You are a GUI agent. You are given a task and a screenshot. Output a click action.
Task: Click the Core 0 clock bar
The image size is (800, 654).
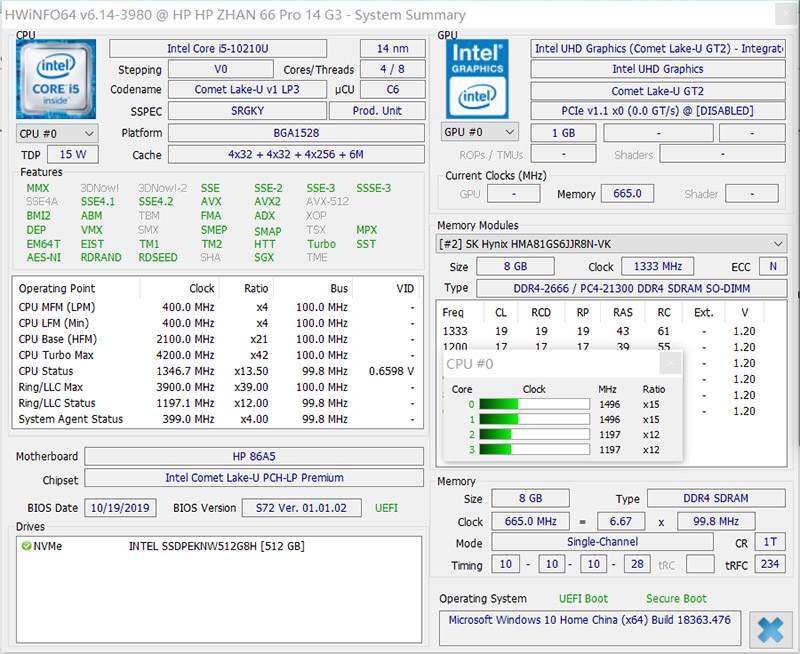pos(534,404)
